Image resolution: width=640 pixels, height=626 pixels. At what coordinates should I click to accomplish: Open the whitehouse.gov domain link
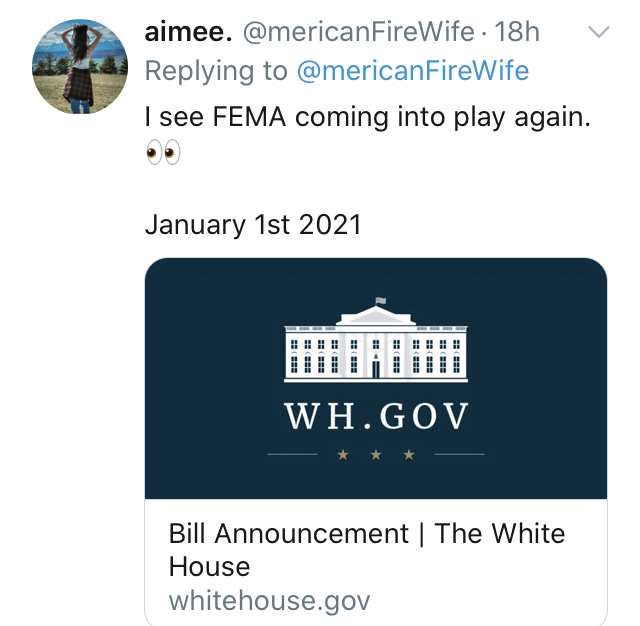coord(269,601)
